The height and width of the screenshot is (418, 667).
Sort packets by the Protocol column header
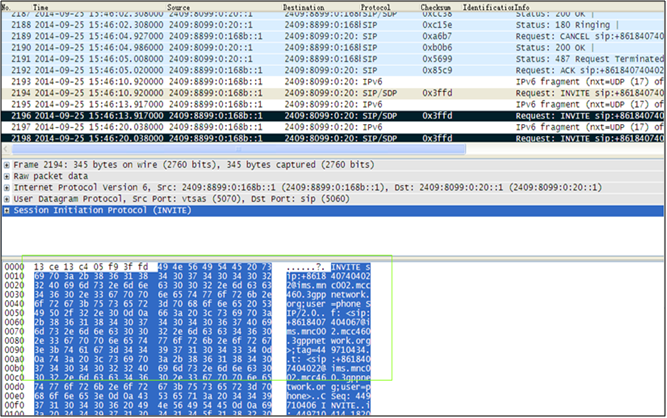[375, 7]
